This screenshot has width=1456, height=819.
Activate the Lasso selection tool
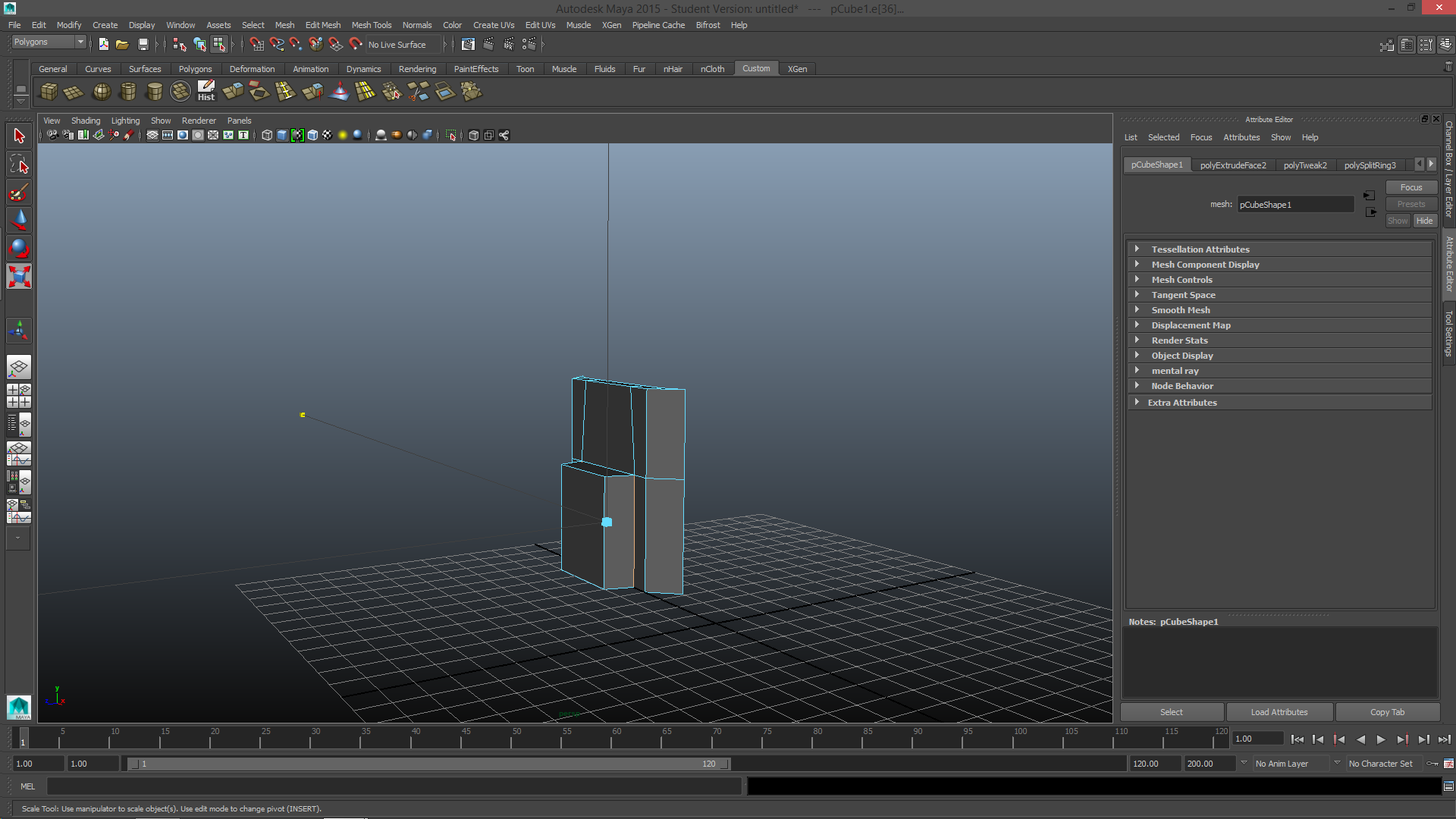(x=18, y=164)
